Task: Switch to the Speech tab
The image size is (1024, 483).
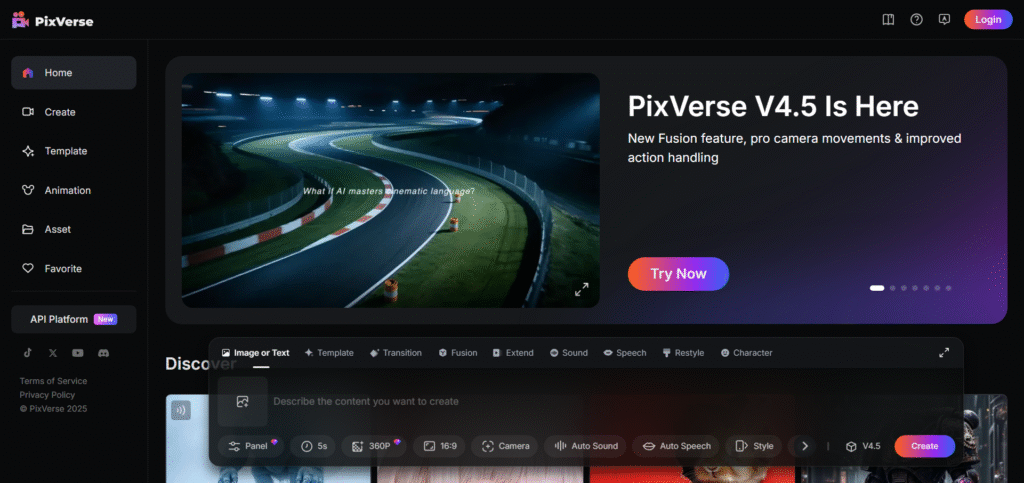Action: tap(624, 352)
